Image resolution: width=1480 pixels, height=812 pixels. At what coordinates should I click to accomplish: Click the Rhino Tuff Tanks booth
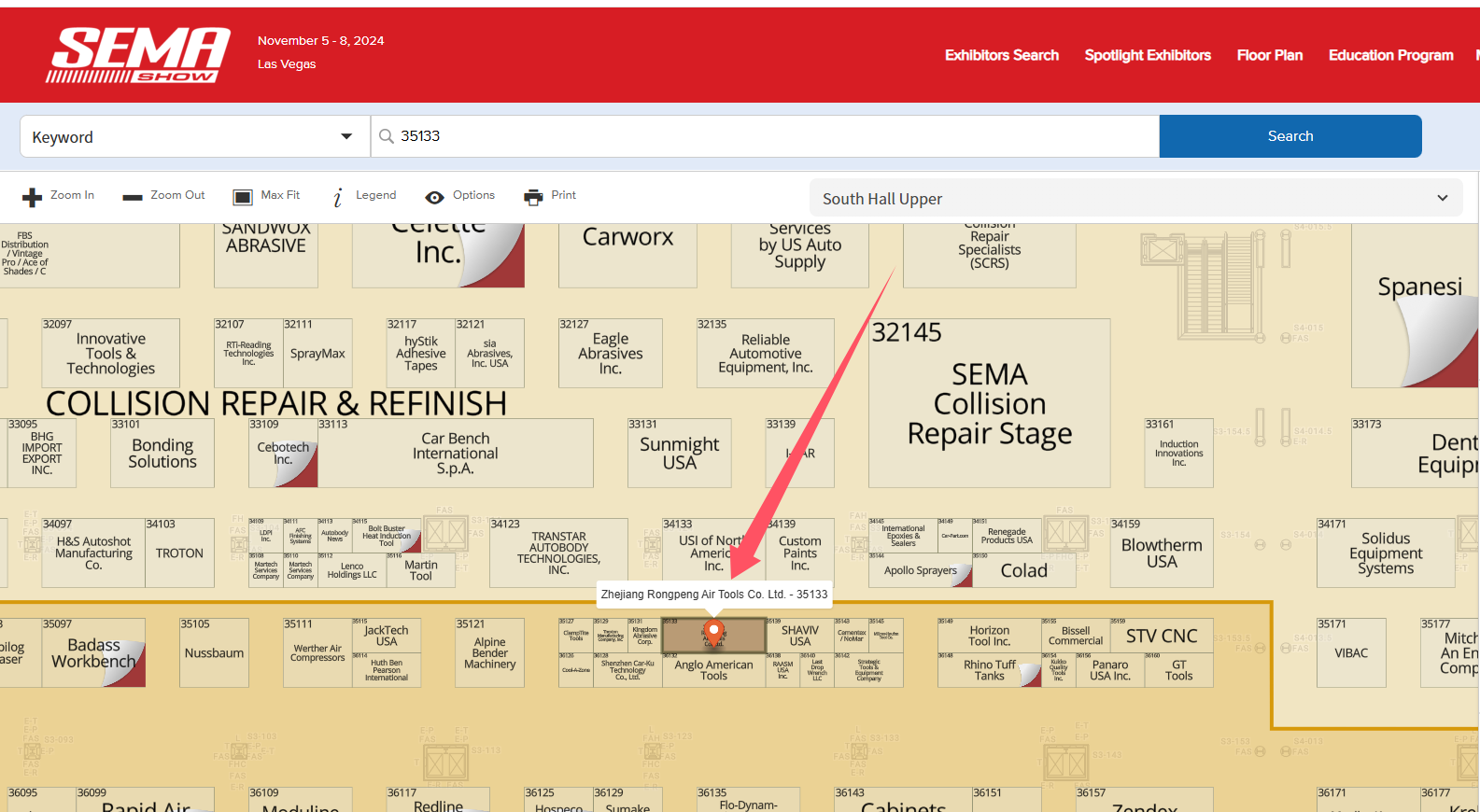tap(989, 670)
